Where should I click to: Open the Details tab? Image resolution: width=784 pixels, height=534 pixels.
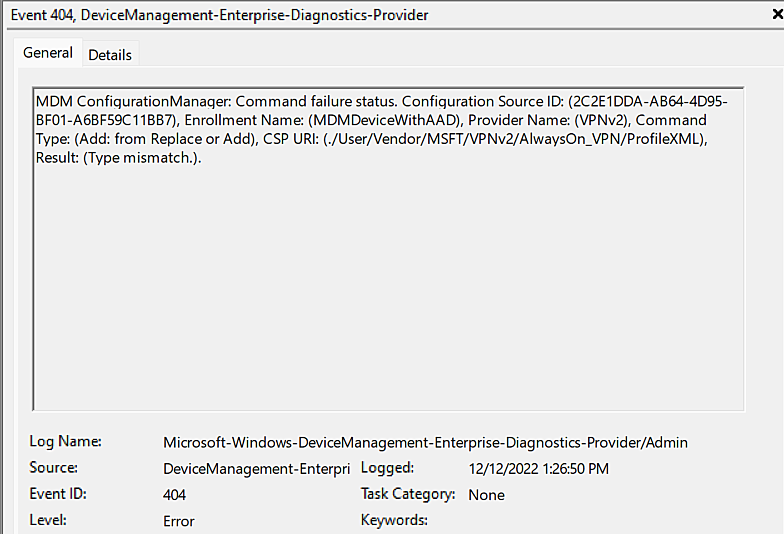(110, 55)
